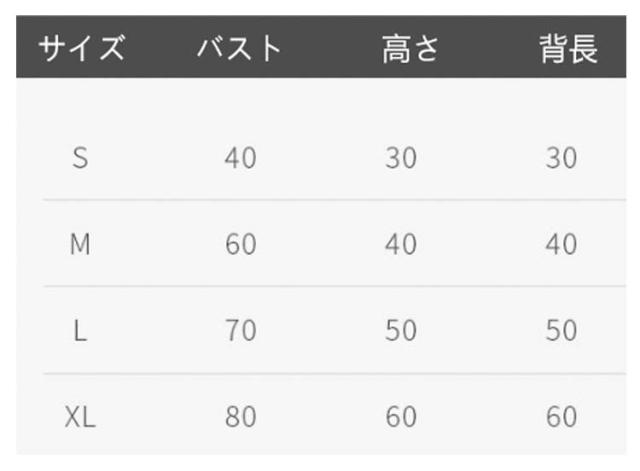The width and height of the screenshot is (640, 471).
Task: Select the M size row label
Action: (81, 245)
